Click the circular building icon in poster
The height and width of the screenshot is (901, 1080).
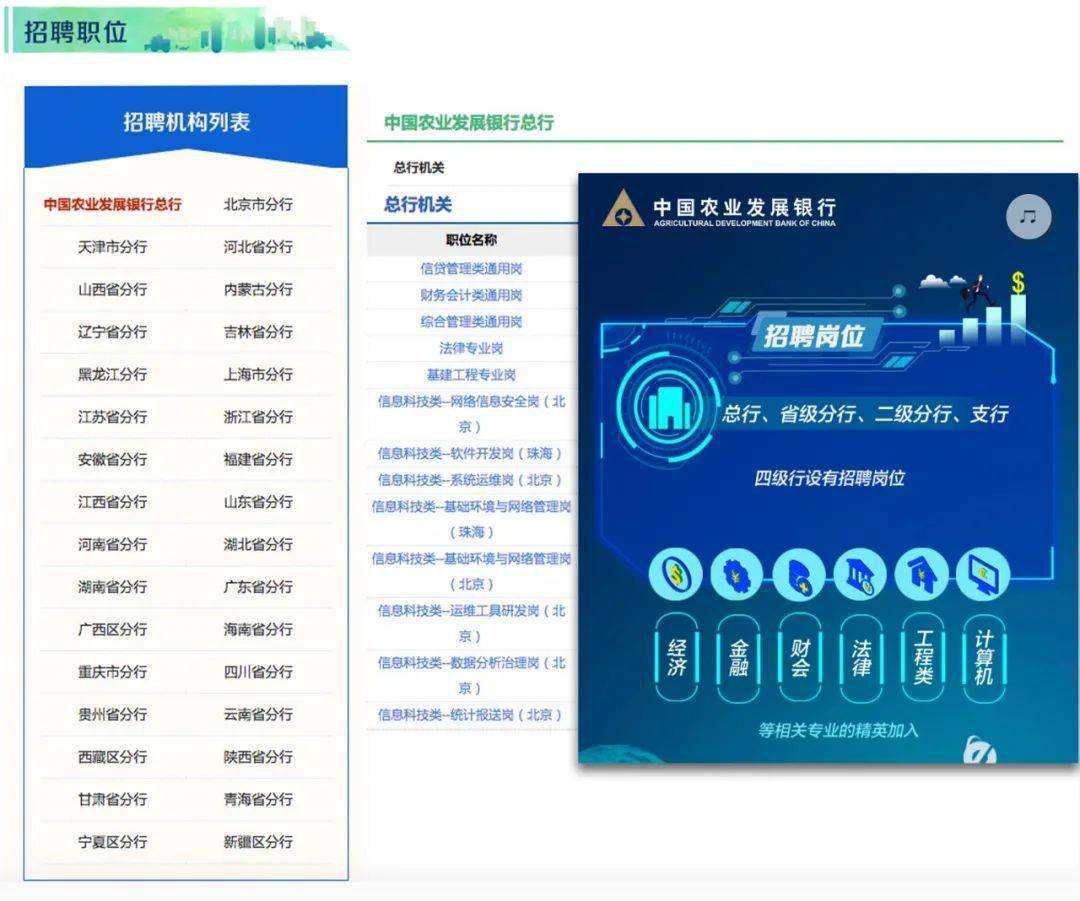point(667,406)
